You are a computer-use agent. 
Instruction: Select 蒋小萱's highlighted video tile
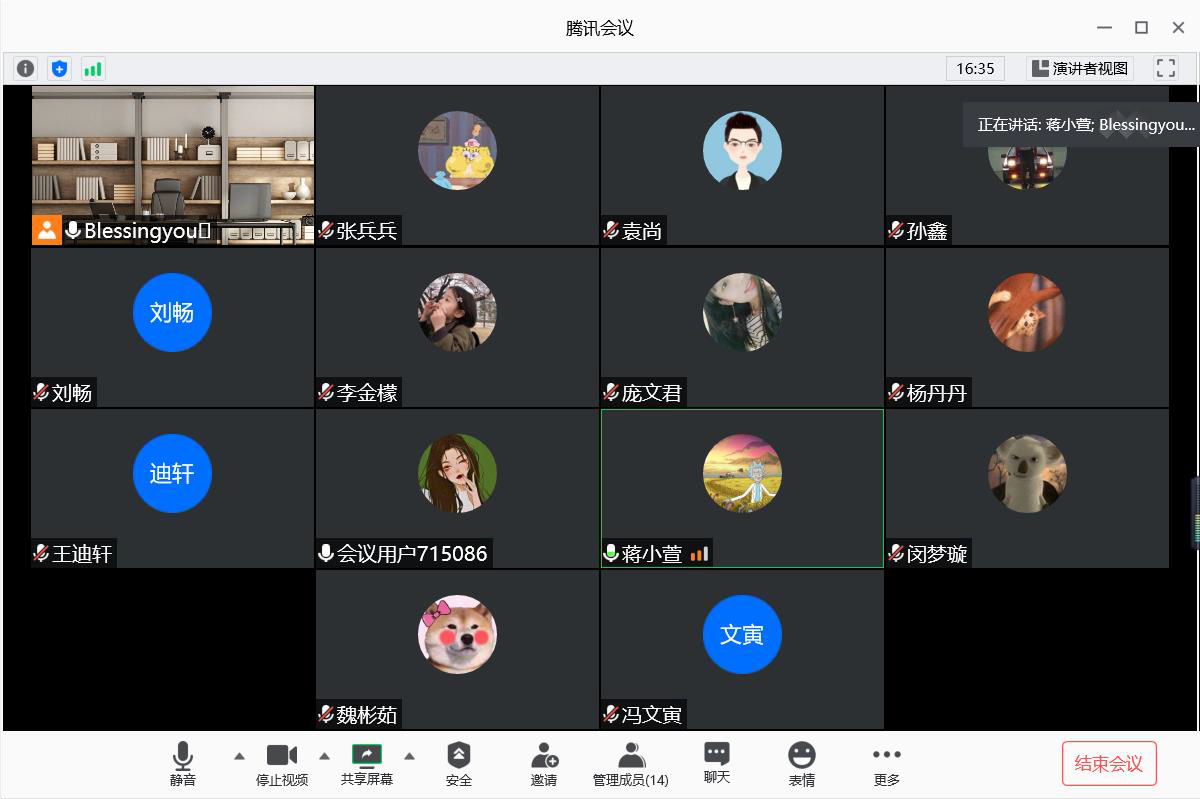[x=742, y=488]
